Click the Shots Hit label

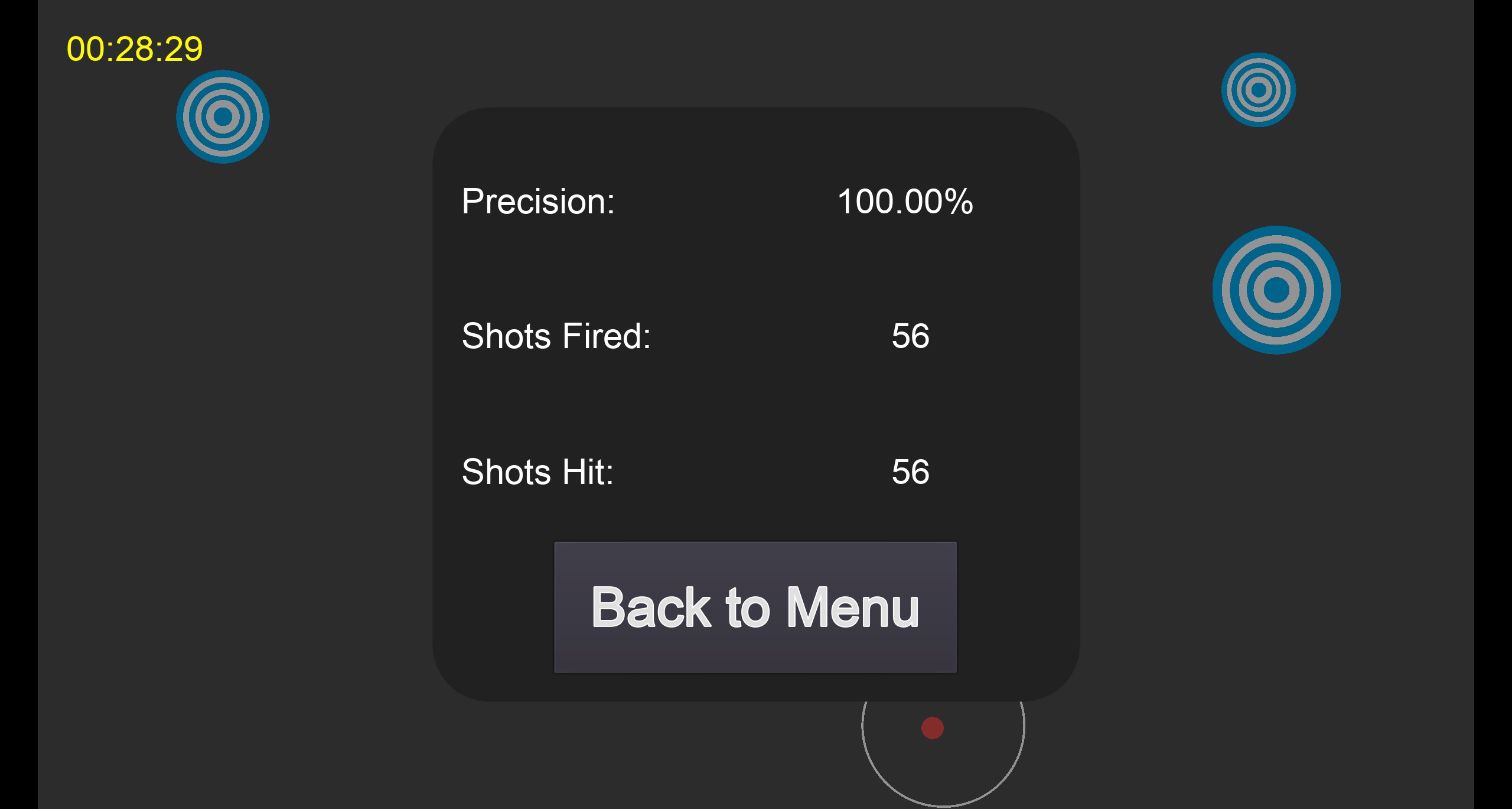pyautogui.click(x=537, y=472)
